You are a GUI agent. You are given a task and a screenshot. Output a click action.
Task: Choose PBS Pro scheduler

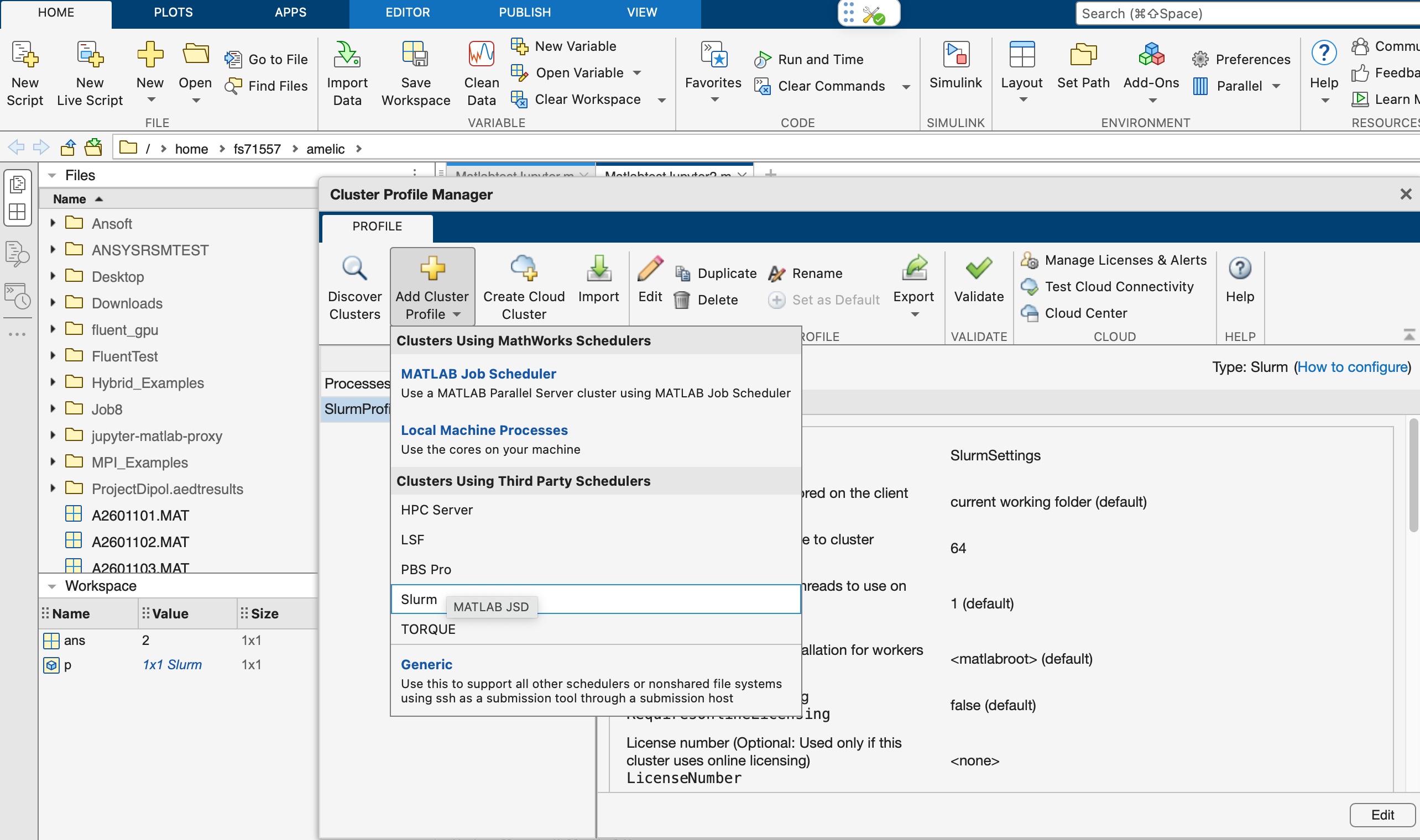click(x=596, y=569)
